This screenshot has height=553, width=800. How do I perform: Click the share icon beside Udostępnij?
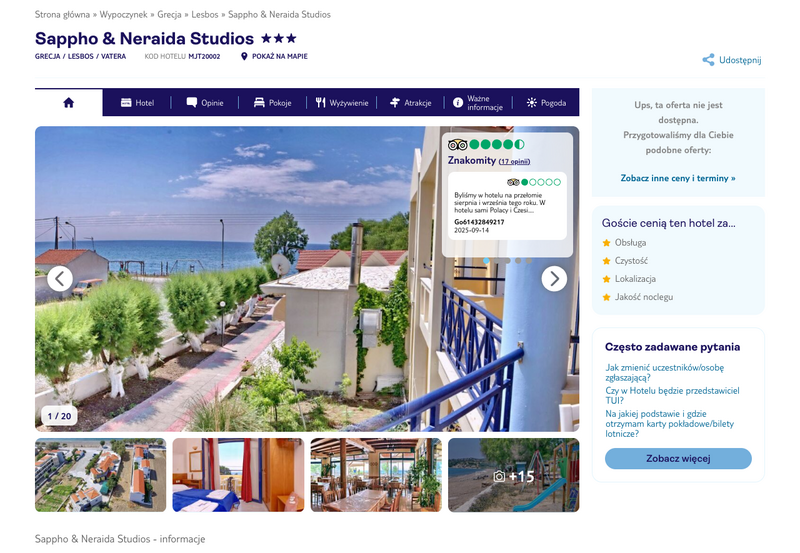[x=708, y=60]
